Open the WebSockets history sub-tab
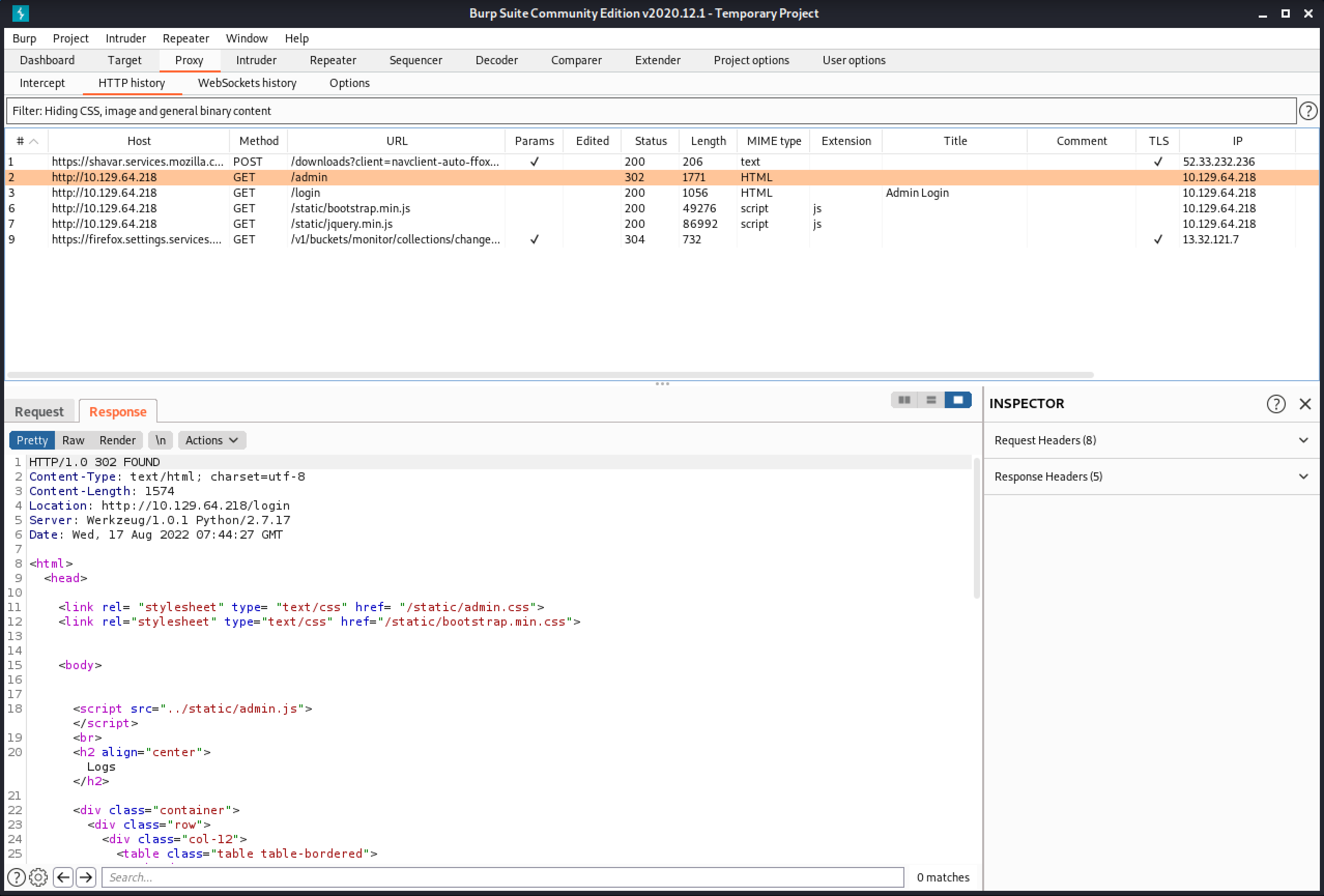 click(247, 83)
